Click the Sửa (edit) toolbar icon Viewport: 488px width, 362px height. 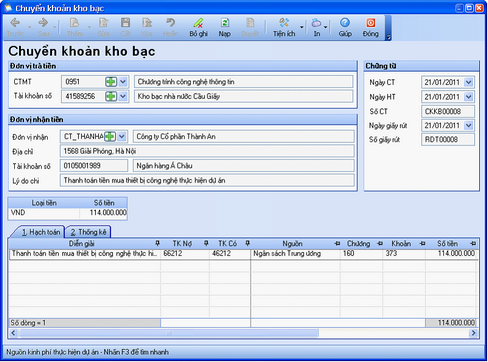[104, 23]
